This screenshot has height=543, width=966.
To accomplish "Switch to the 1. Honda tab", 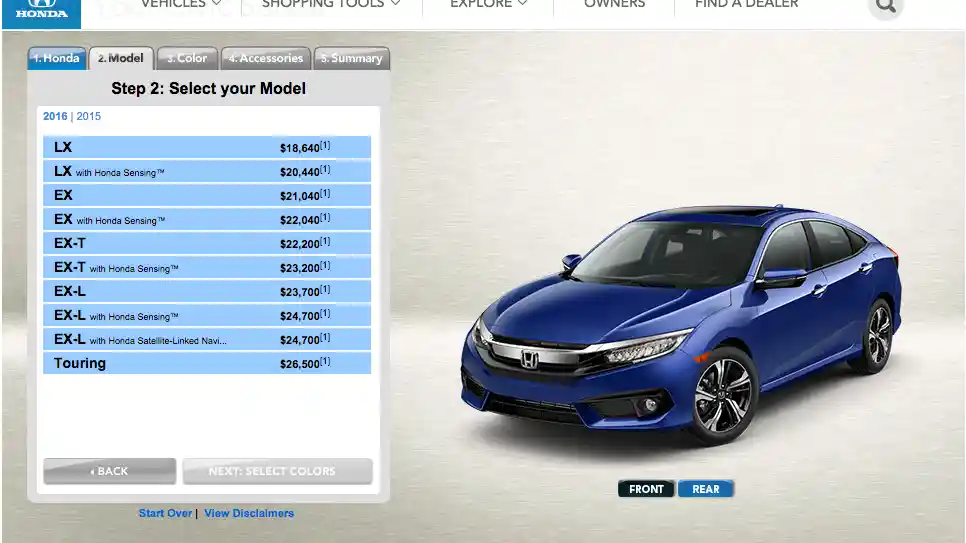I will (57, 59).
